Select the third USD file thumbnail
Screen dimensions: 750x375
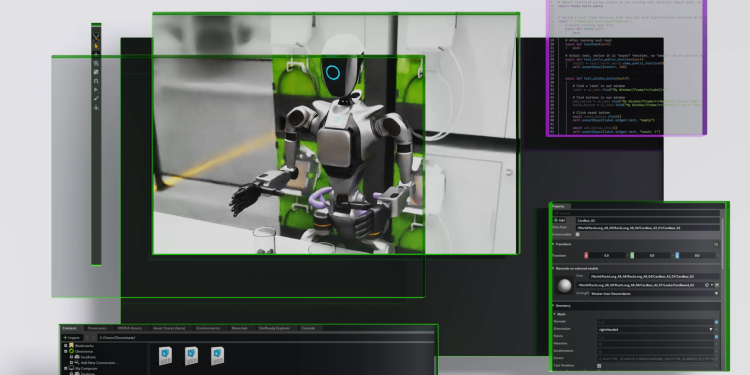[x=217, y=356]
